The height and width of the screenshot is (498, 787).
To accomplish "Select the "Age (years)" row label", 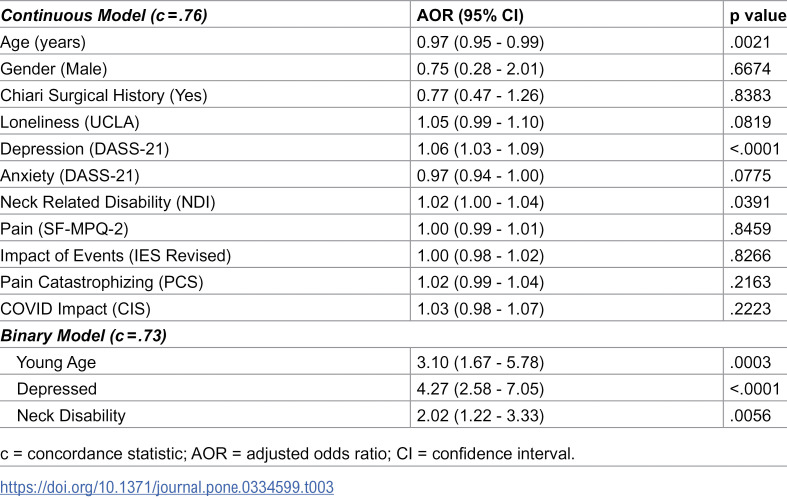I will point(43,42).
